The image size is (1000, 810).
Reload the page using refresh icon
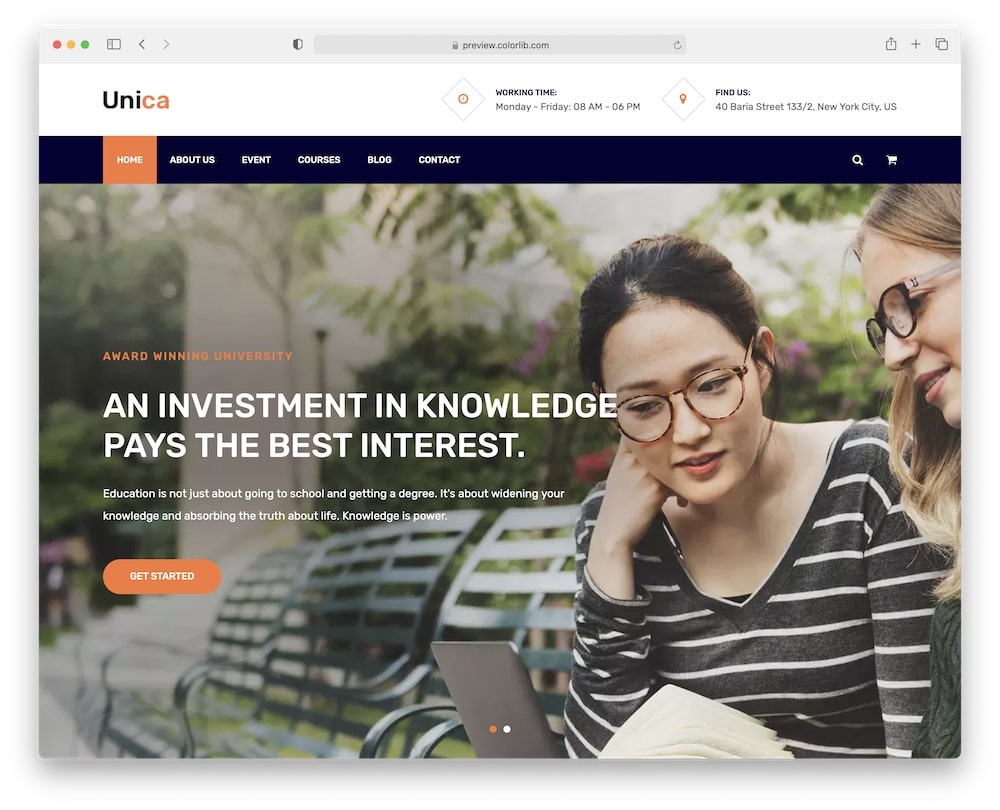[677, 45]
